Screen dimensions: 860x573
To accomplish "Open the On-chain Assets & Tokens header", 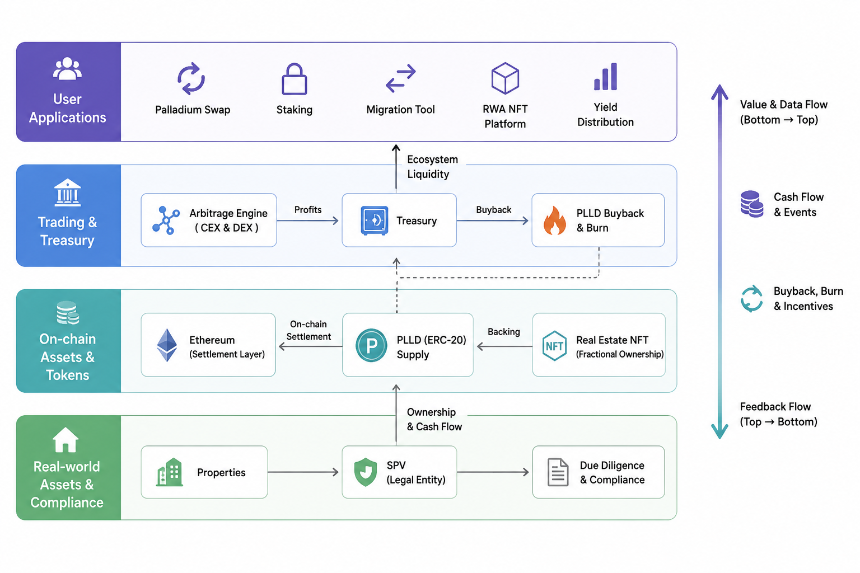I will [x=69, y=341].
